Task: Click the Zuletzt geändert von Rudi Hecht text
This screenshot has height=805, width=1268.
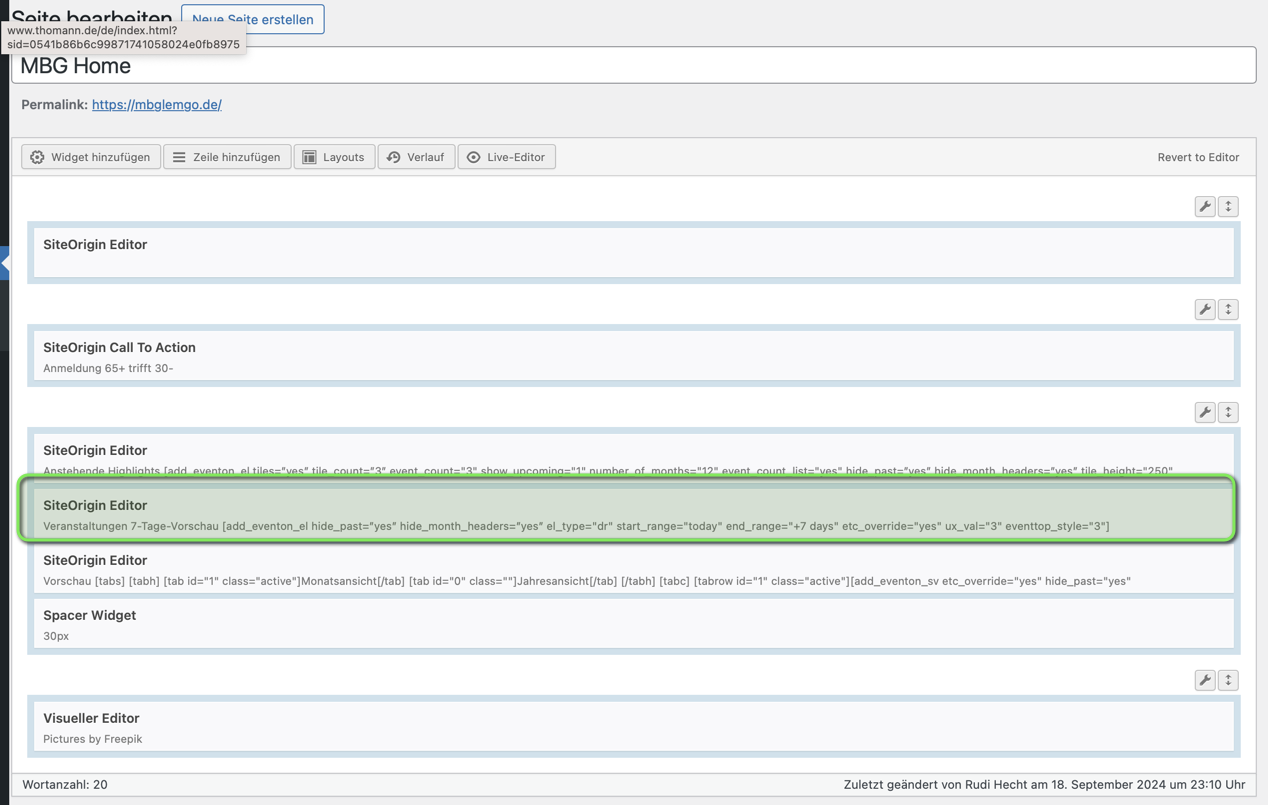Action: 1044,785
